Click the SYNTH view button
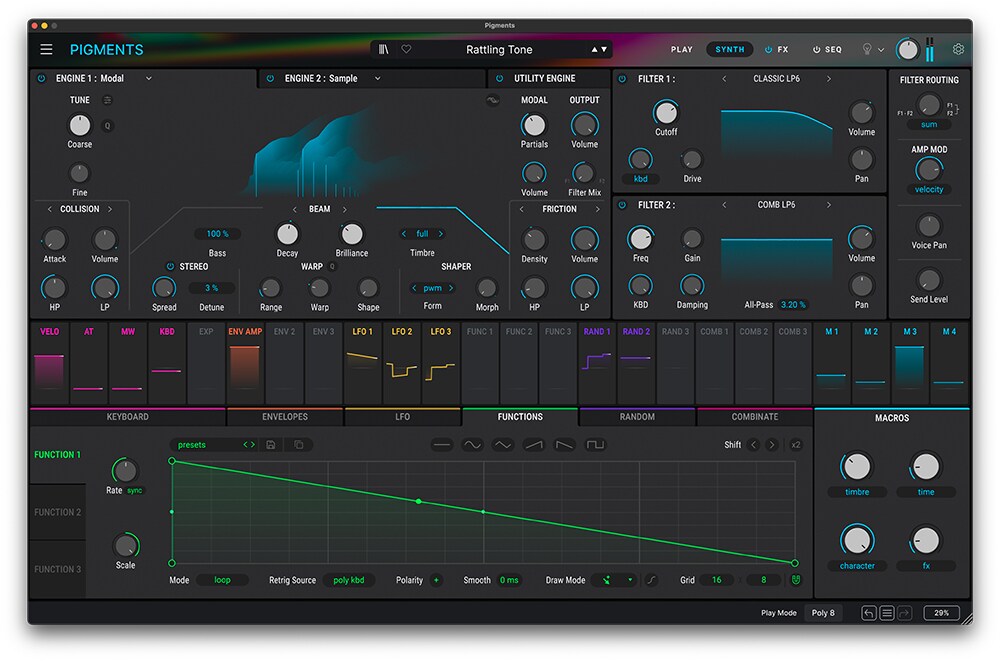This screenshot has height=661, width=1000. point(730,49)
